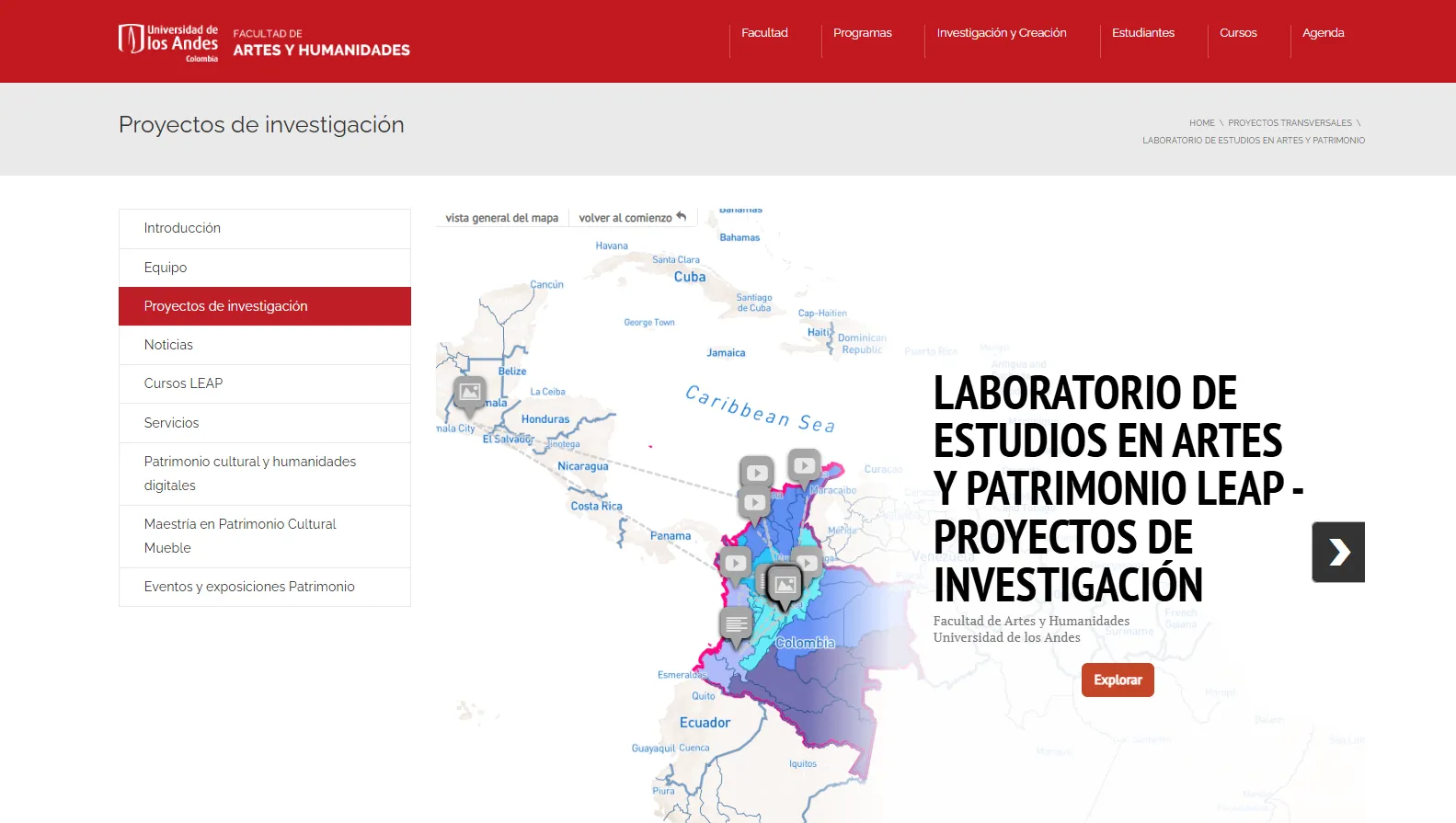Click the Honduras label on the map

pos(545,419)
